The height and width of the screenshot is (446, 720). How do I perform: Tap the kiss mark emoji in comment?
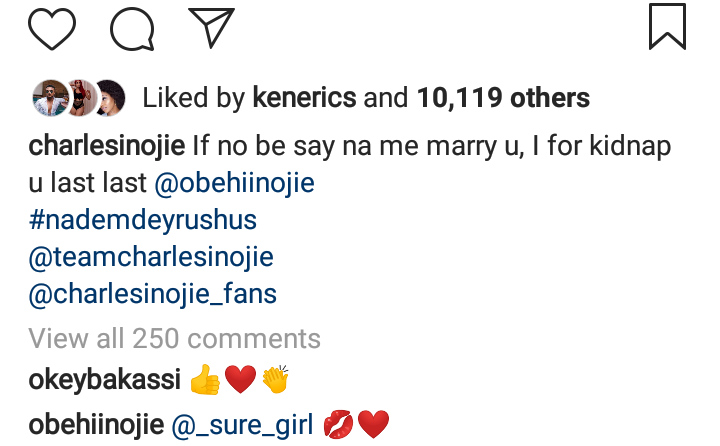pos(339,425)
